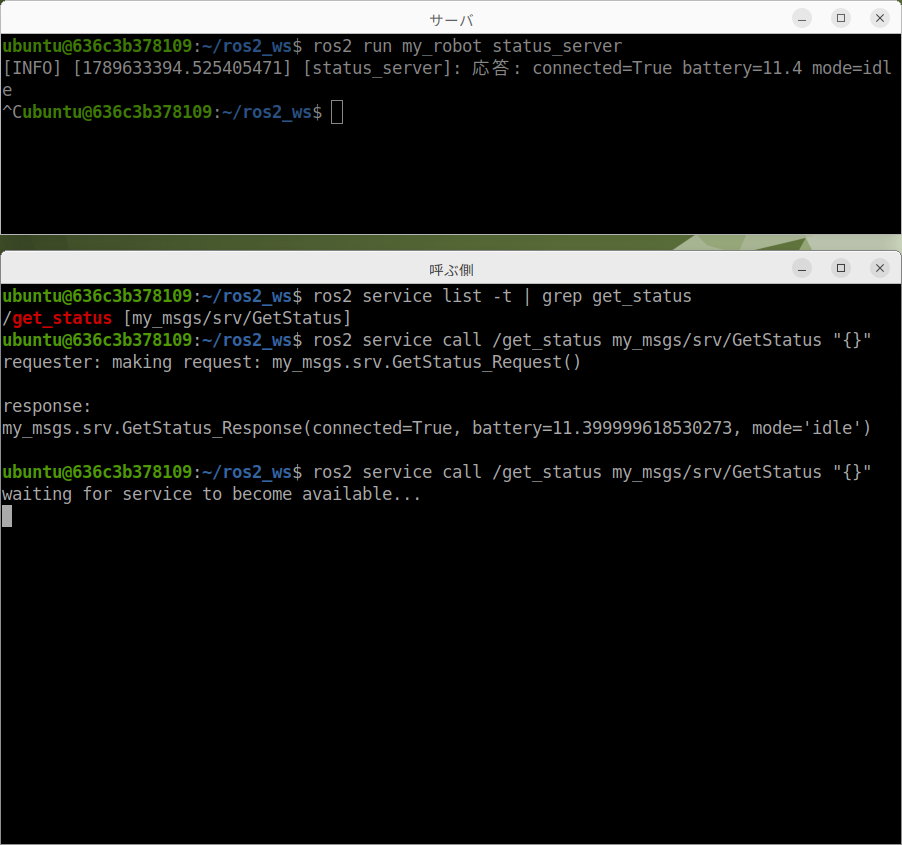Click the hollow cursor at the サーバ prompt

(337, 112)
